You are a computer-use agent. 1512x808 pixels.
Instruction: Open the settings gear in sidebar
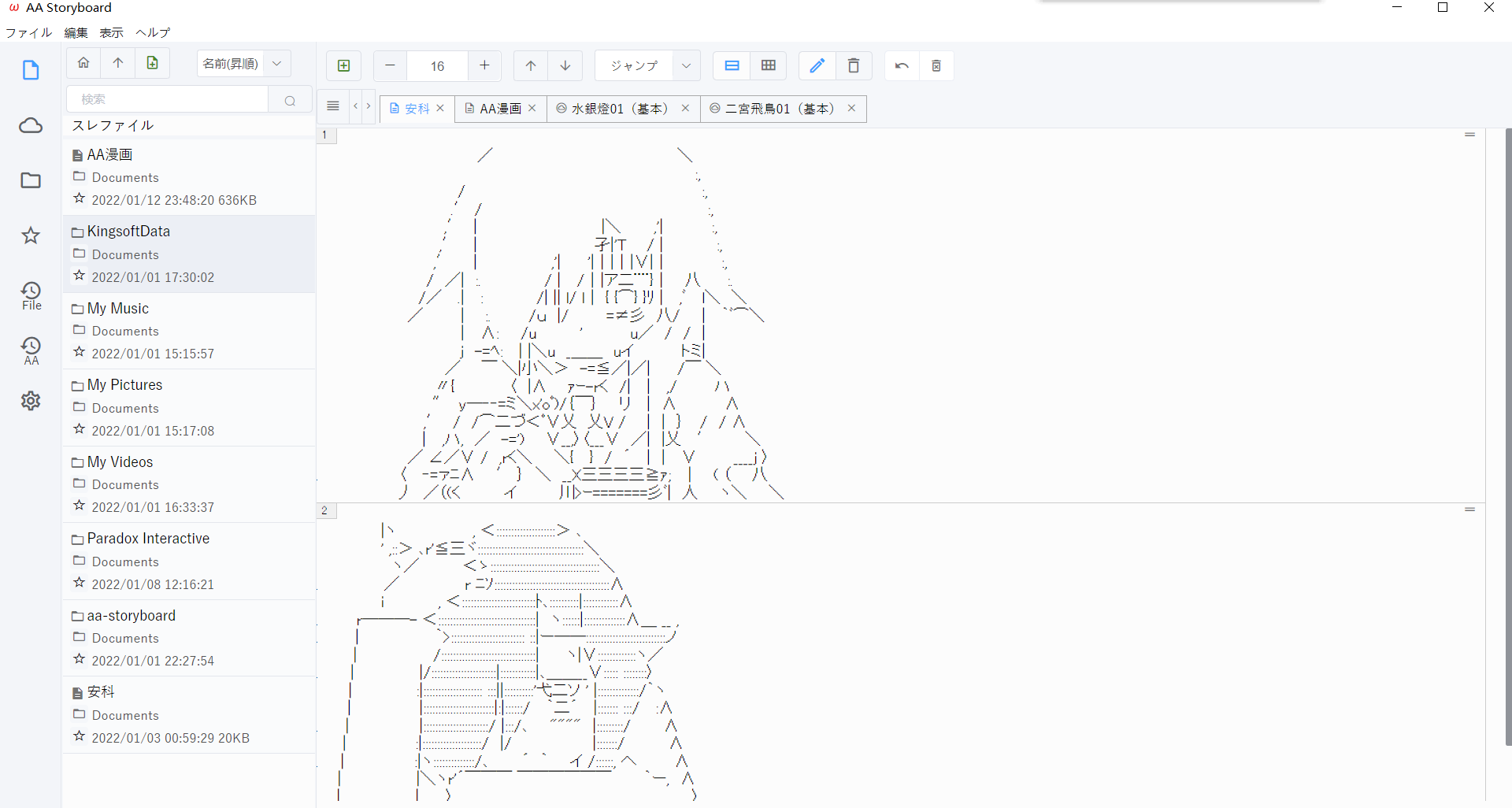[x=31, y=401]
